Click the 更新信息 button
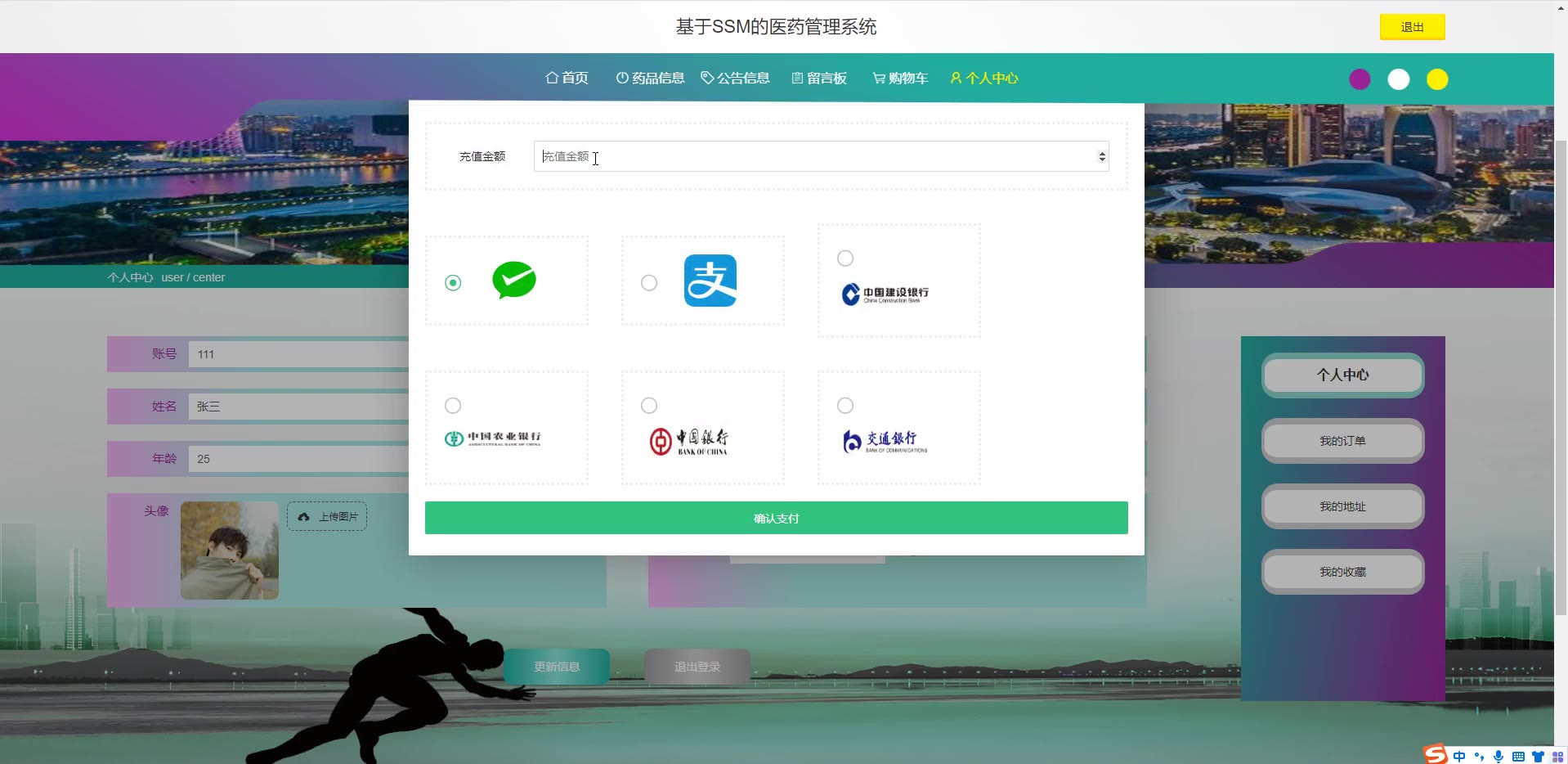 [557, 667]
